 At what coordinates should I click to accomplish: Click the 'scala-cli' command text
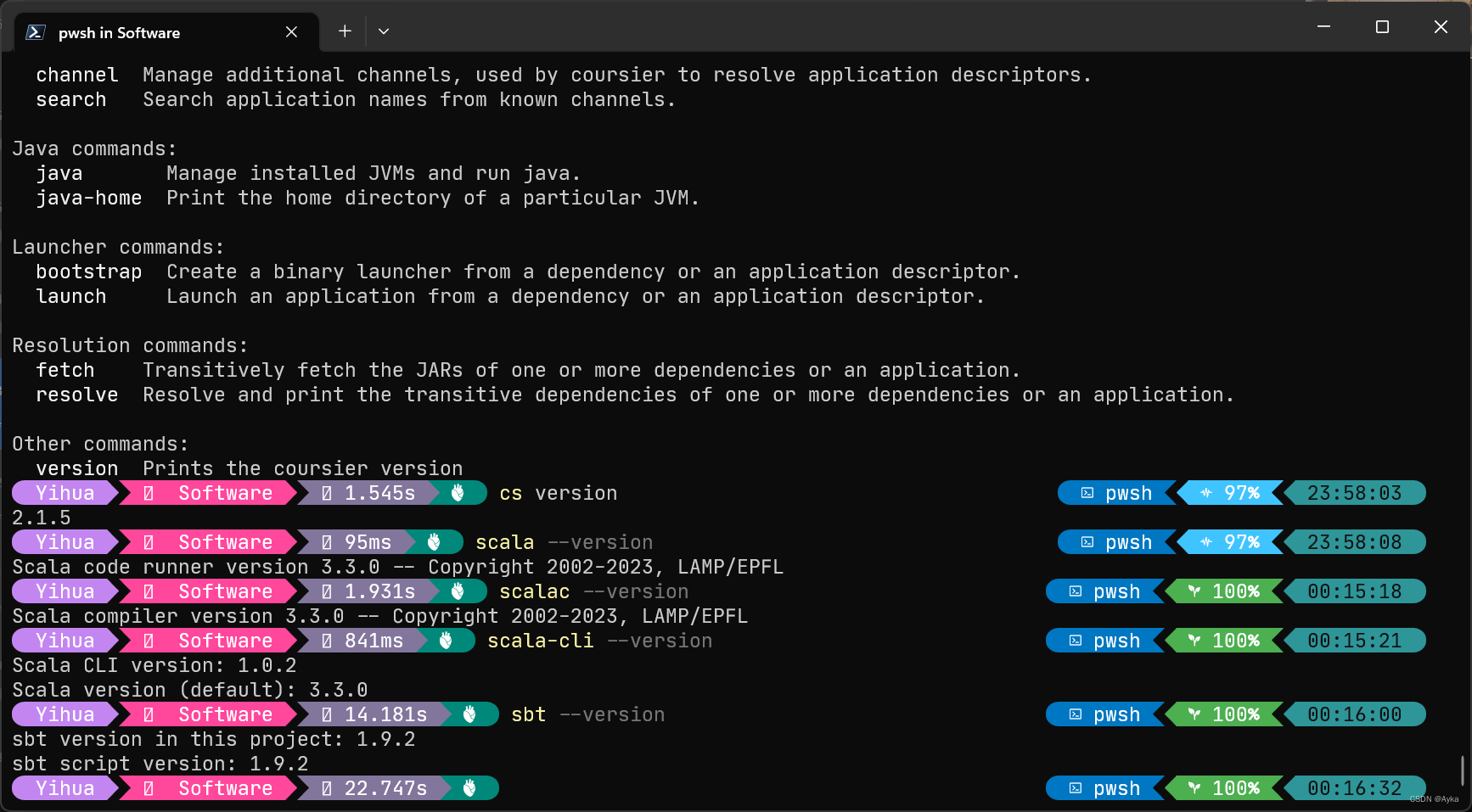(540, 641)
